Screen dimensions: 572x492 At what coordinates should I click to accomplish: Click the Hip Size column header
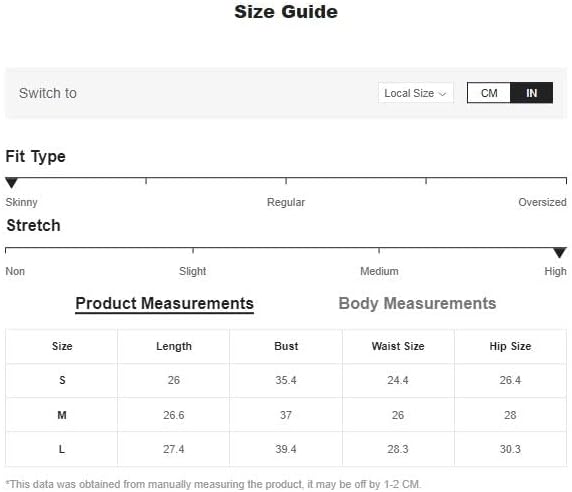click(x=510, y=346)
